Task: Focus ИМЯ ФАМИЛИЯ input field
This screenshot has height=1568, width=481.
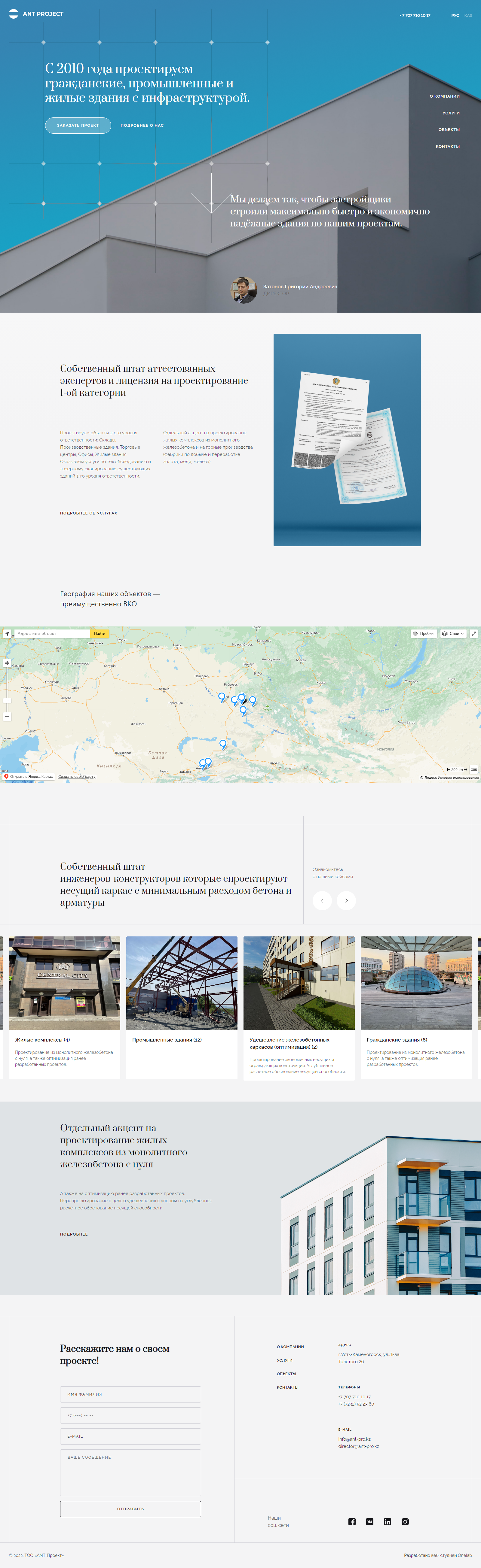Action: [x=130, y=1394]
